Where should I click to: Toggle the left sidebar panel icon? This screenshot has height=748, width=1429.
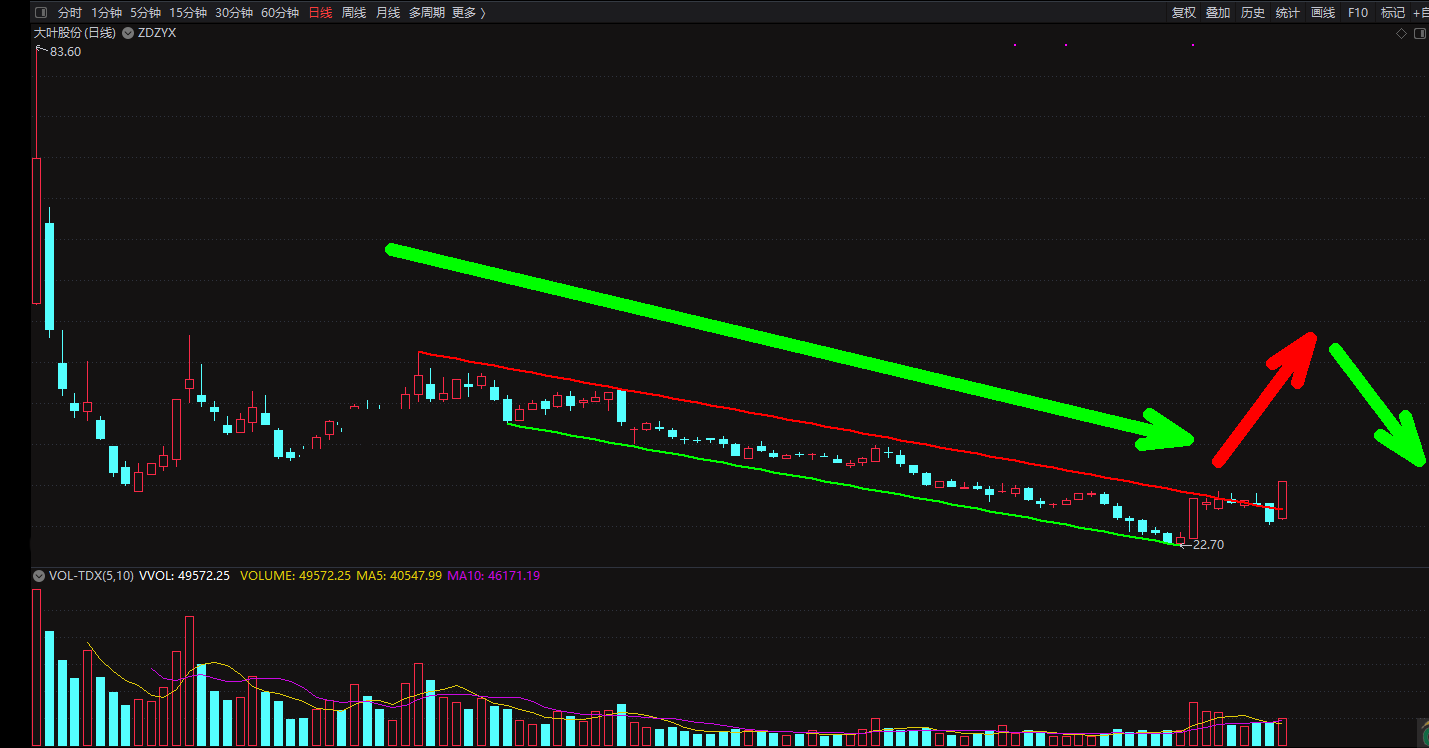coord(41,13)
